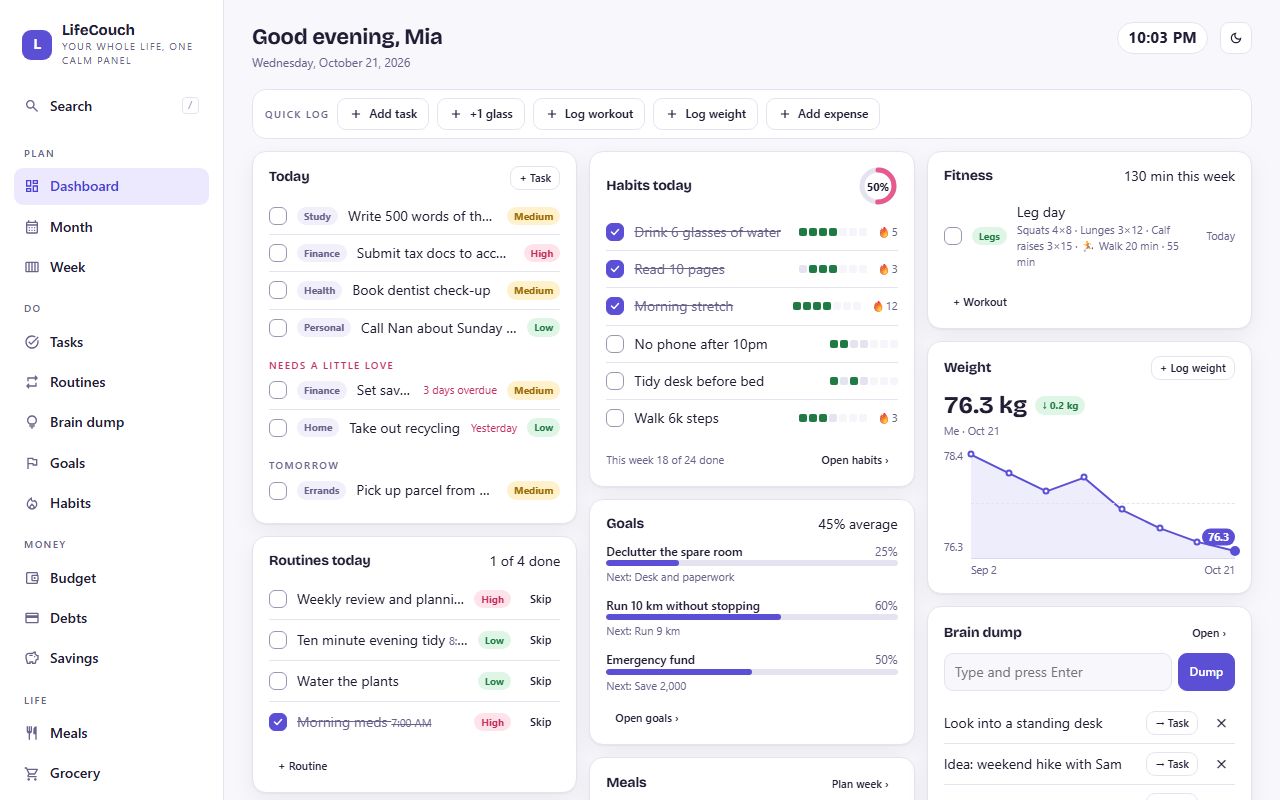This screenshot has width=1280, height=800.
Task: Open the sidebar Search box
Action: pos(111,106)
